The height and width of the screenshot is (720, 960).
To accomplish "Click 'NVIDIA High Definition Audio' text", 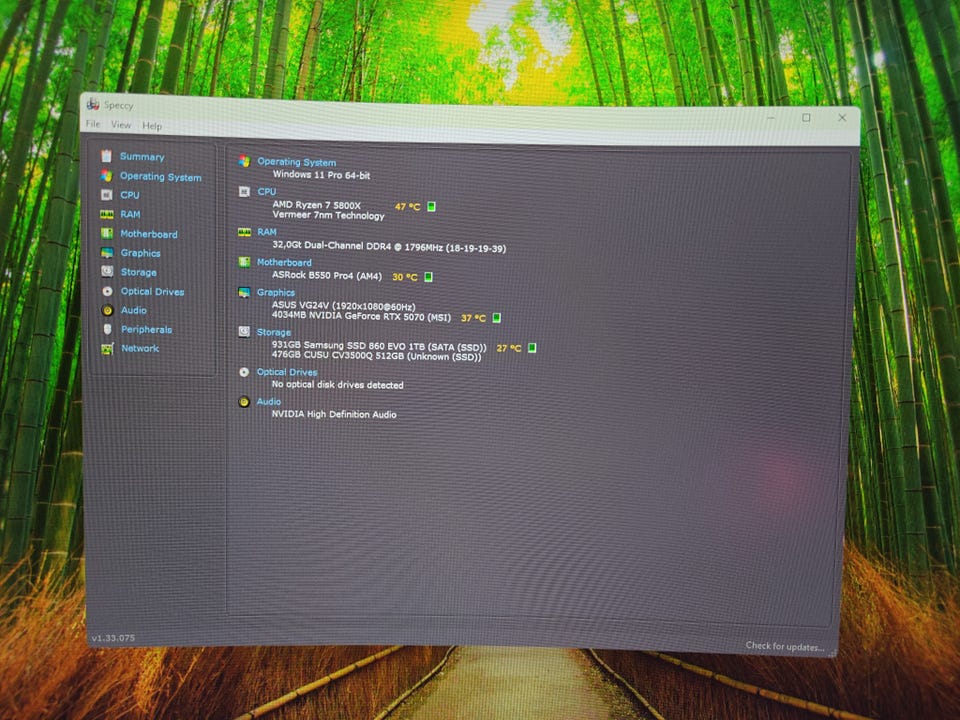I will point(334,414).
